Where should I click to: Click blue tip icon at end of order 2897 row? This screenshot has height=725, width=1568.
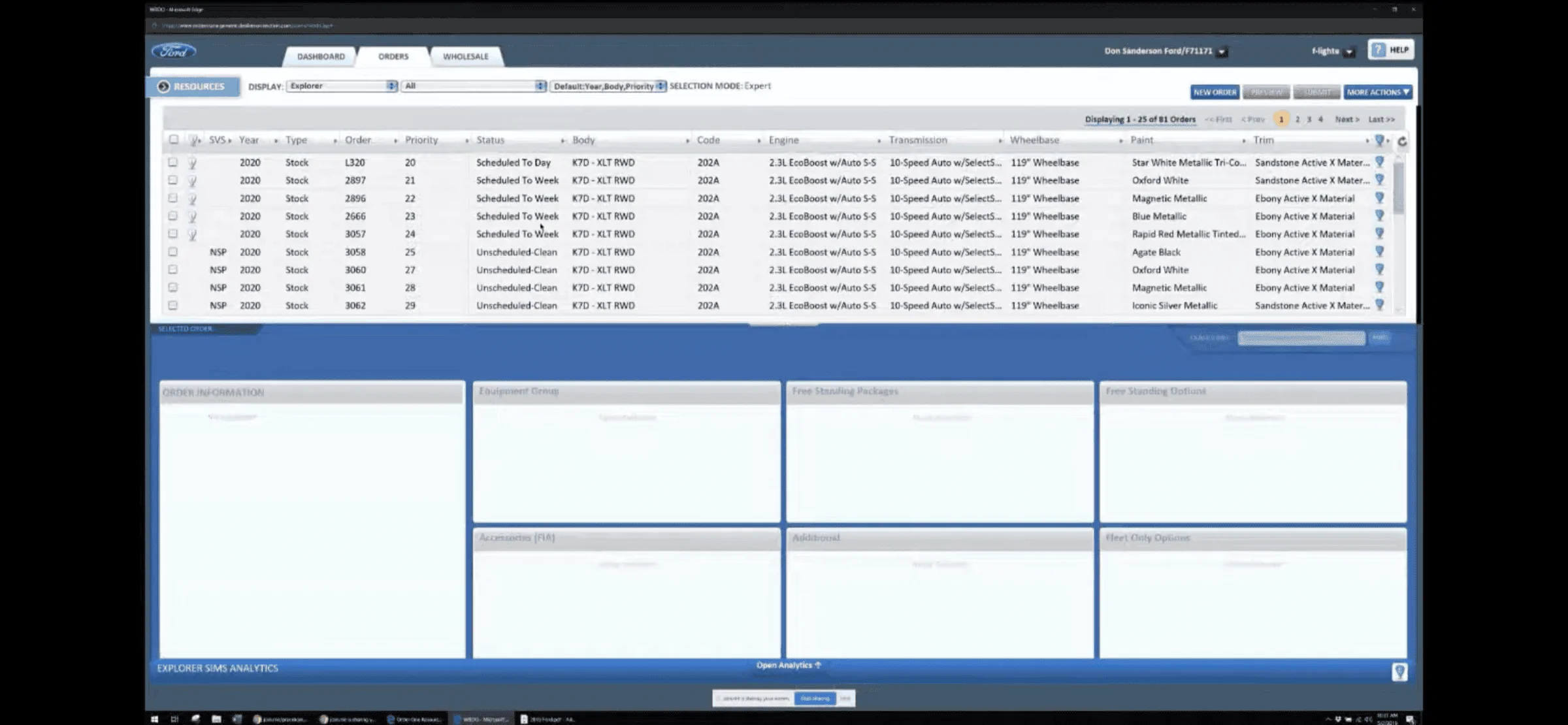tap(1379, 180)
